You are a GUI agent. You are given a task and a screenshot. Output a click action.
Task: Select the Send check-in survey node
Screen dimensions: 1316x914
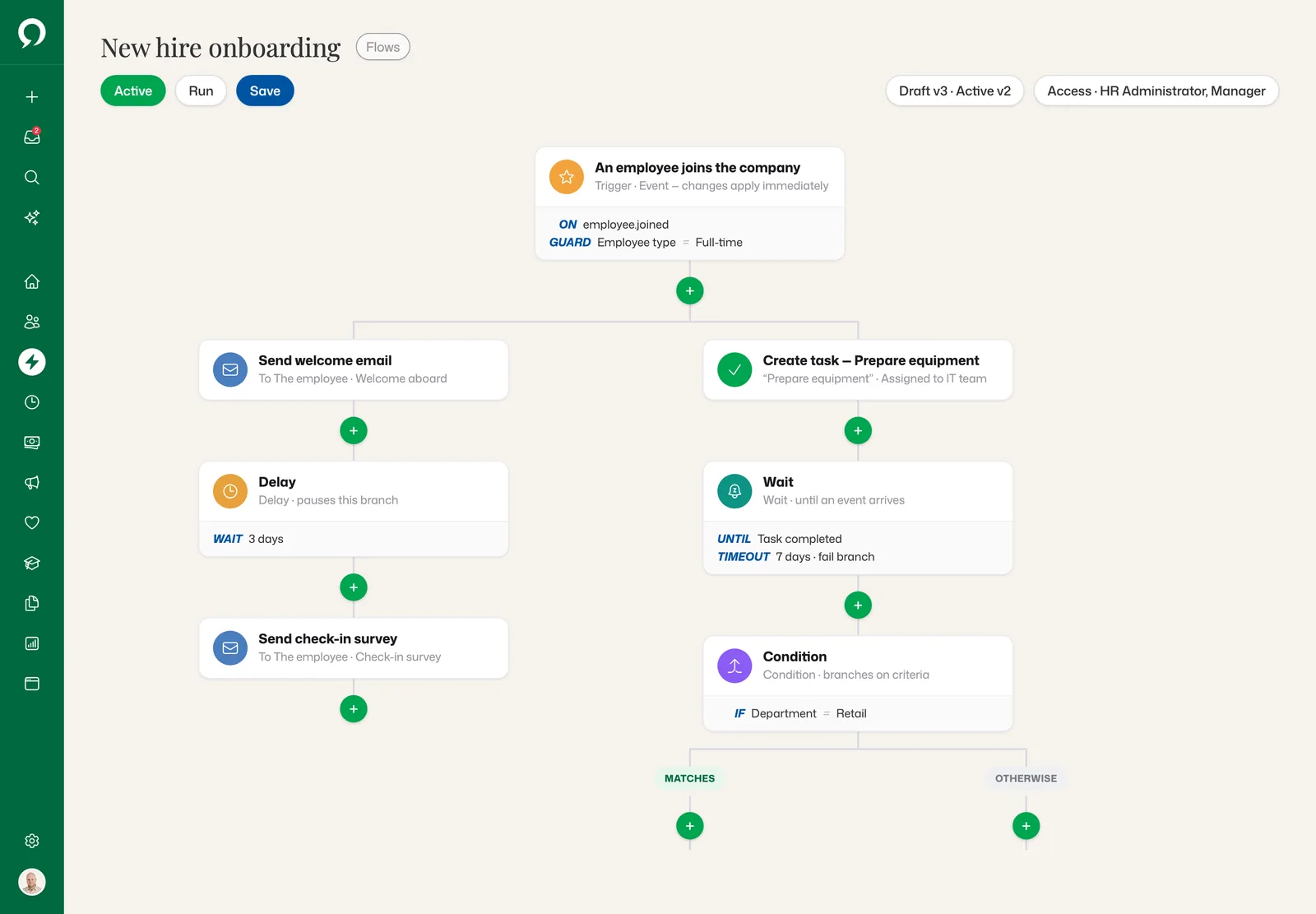pos(354,647)
